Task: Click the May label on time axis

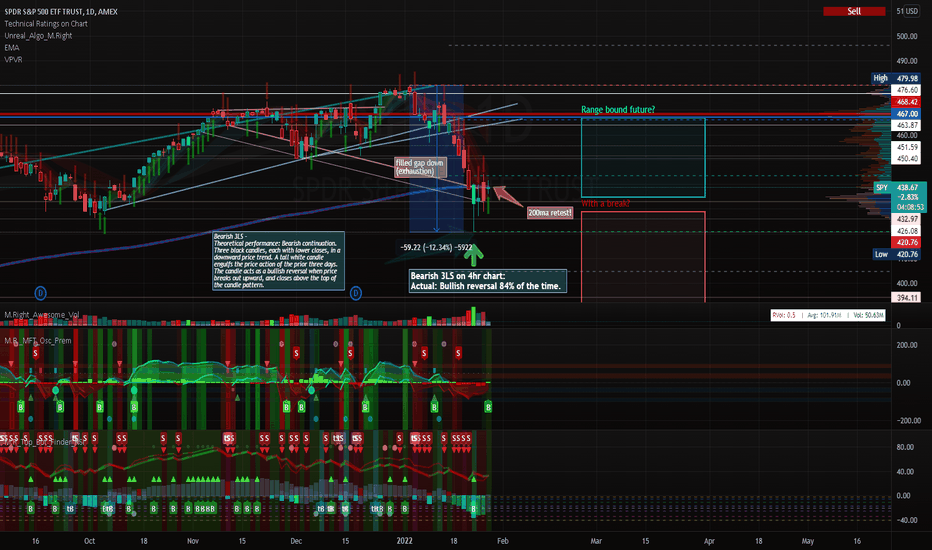Action: [808, 541]
